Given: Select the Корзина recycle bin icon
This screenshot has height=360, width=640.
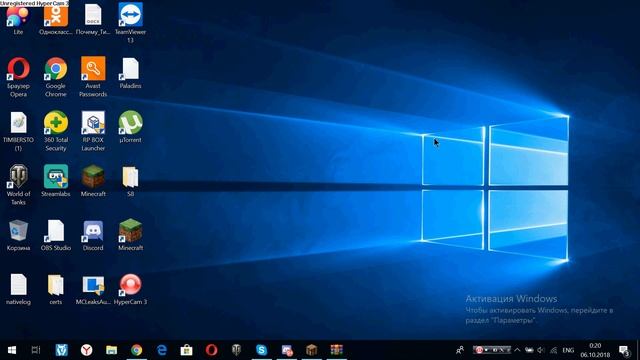Looking at the screenshot, I should coord(18,235).
